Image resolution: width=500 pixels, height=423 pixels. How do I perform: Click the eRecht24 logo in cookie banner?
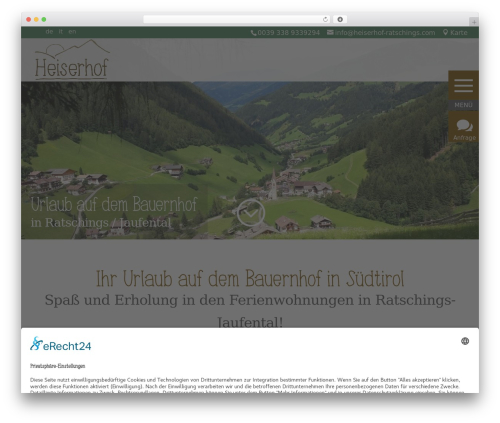tap(60, 344)
